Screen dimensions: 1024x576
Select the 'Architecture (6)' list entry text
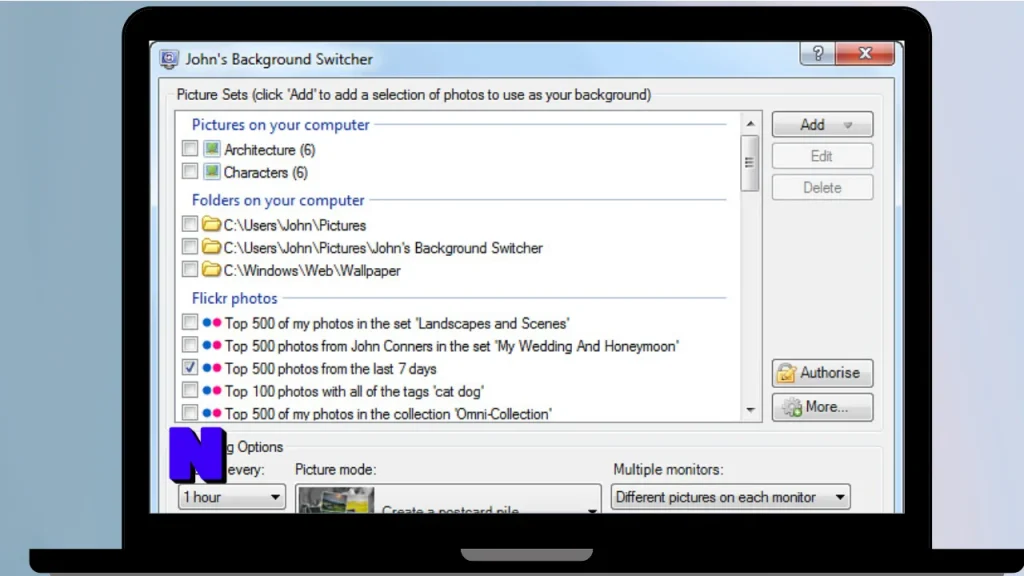pos(270,150)
